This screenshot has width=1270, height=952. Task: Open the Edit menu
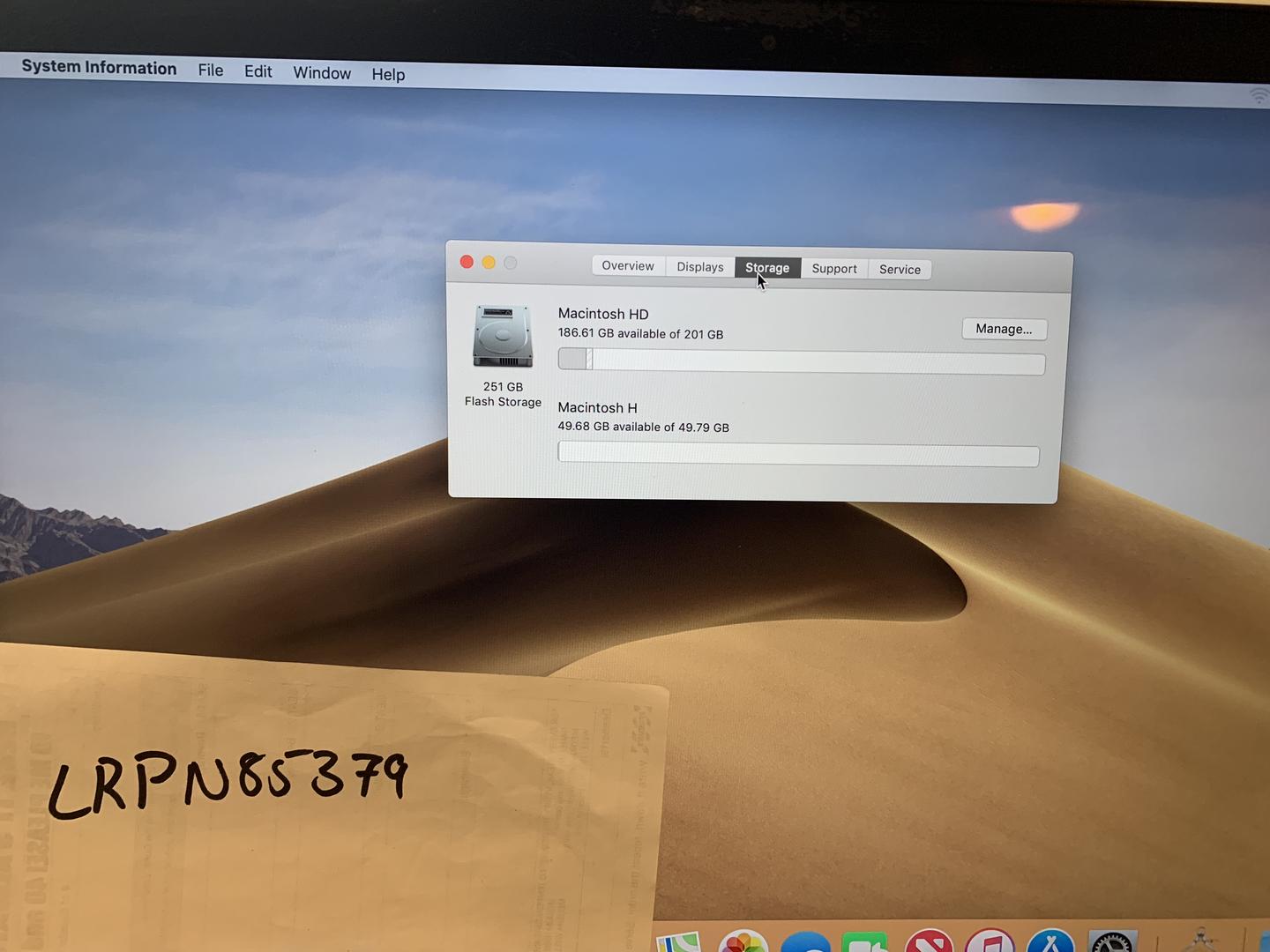[x=258, y=71]
